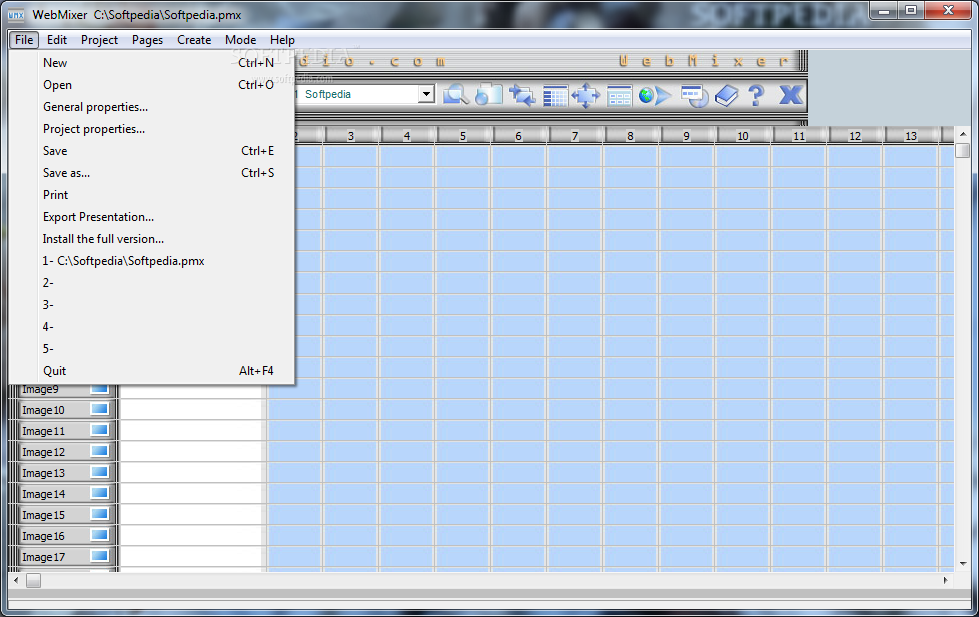Close the open File menu
Viewport: 979px width, 617px height.
(24, 40)
